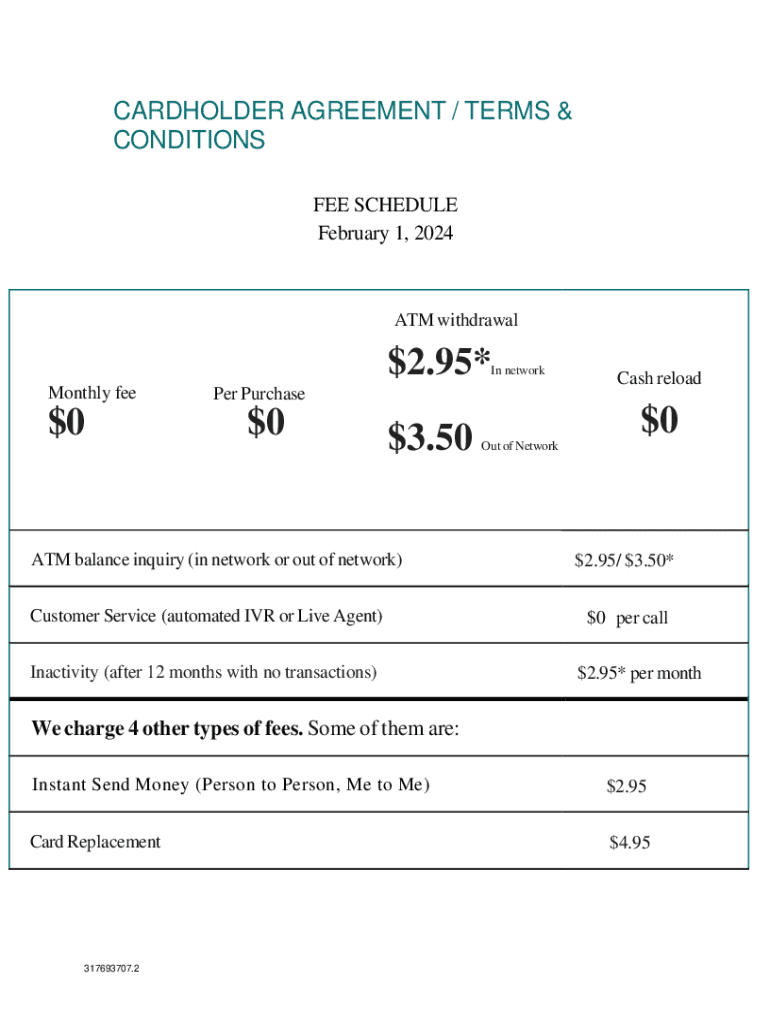Viewport: 770px width, 1024px height.
Task: Click the $4.95 Card Replacement fee
Action: coord(630,843)
